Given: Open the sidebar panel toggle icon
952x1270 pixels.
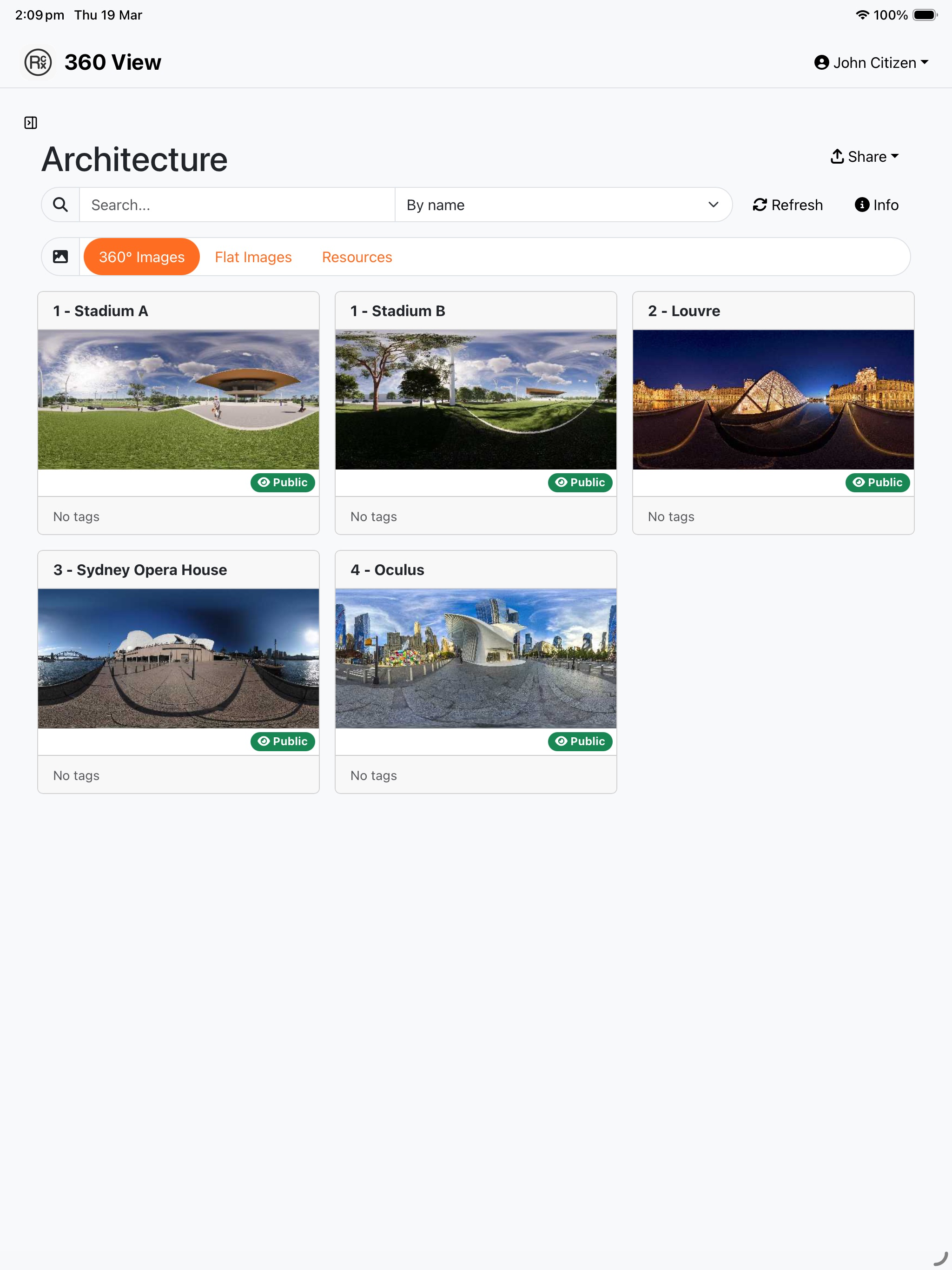Looking at the screenshot, I should 30,122.
